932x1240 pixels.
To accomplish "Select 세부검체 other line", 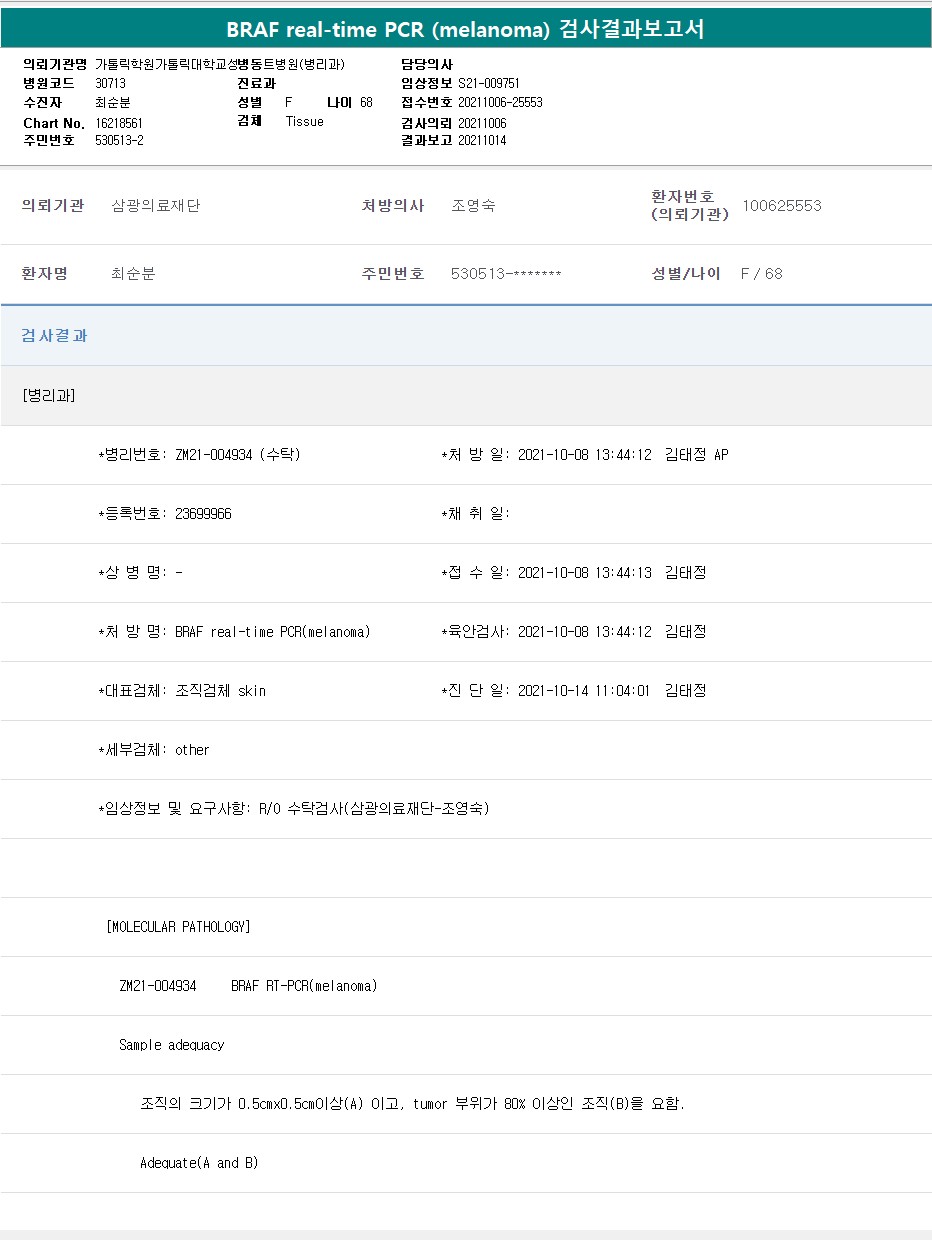I will tap(154, 750).
